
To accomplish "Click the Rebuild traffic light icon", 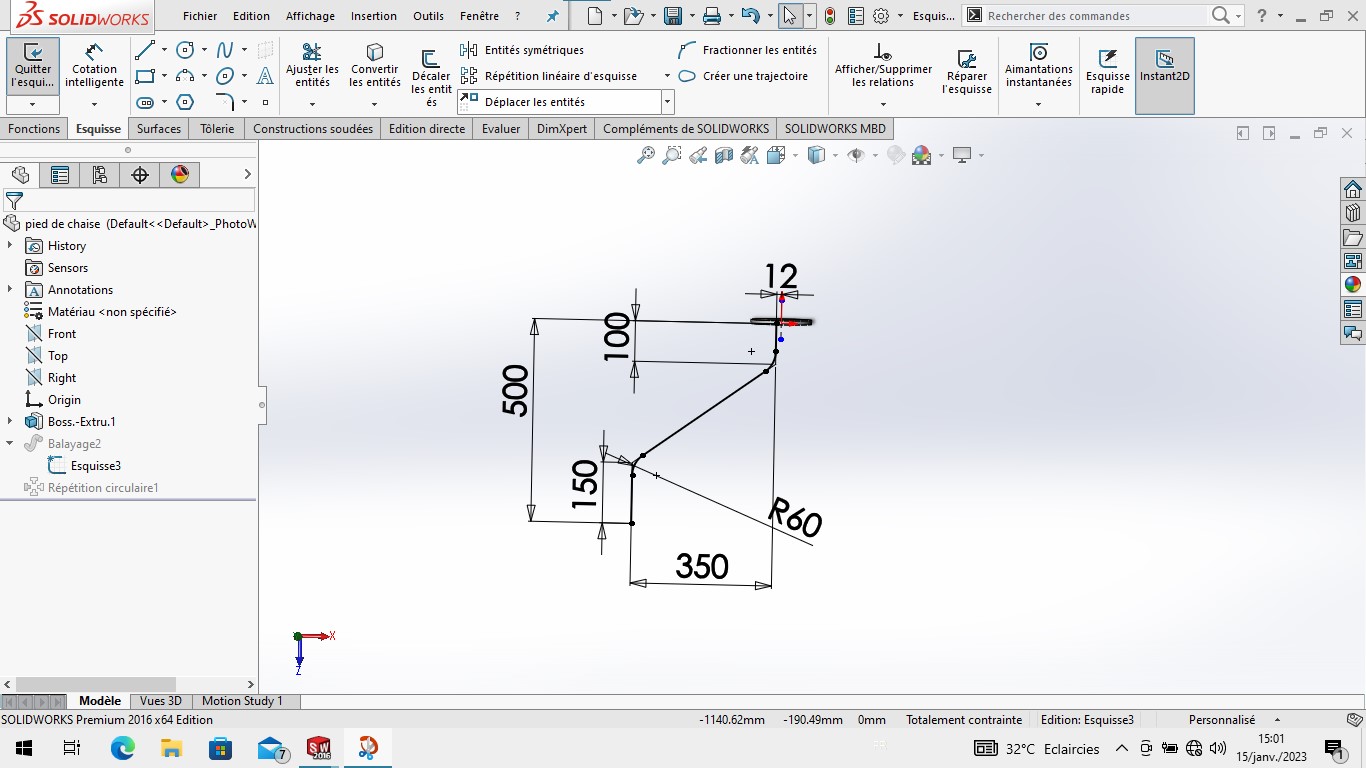I will point(830,16).
